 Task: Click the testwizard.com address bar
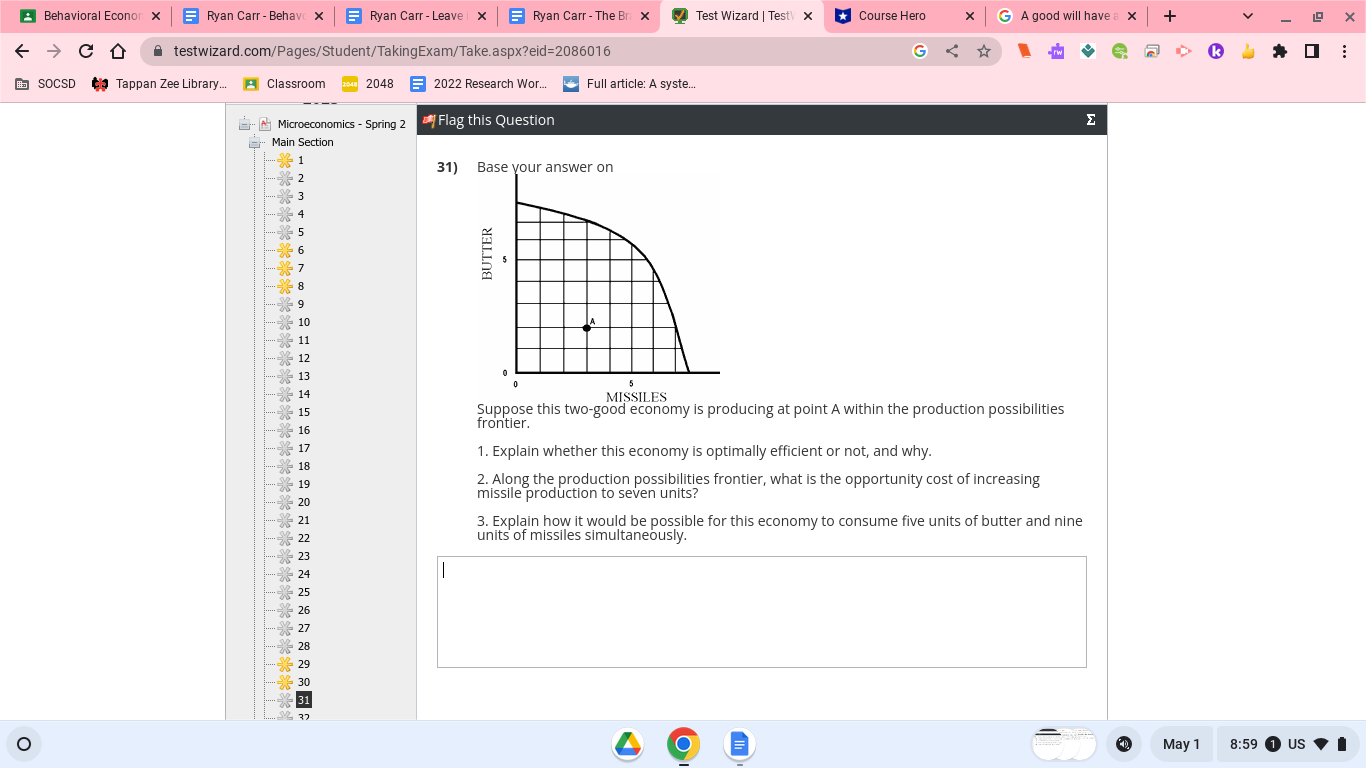pos(391,51)
